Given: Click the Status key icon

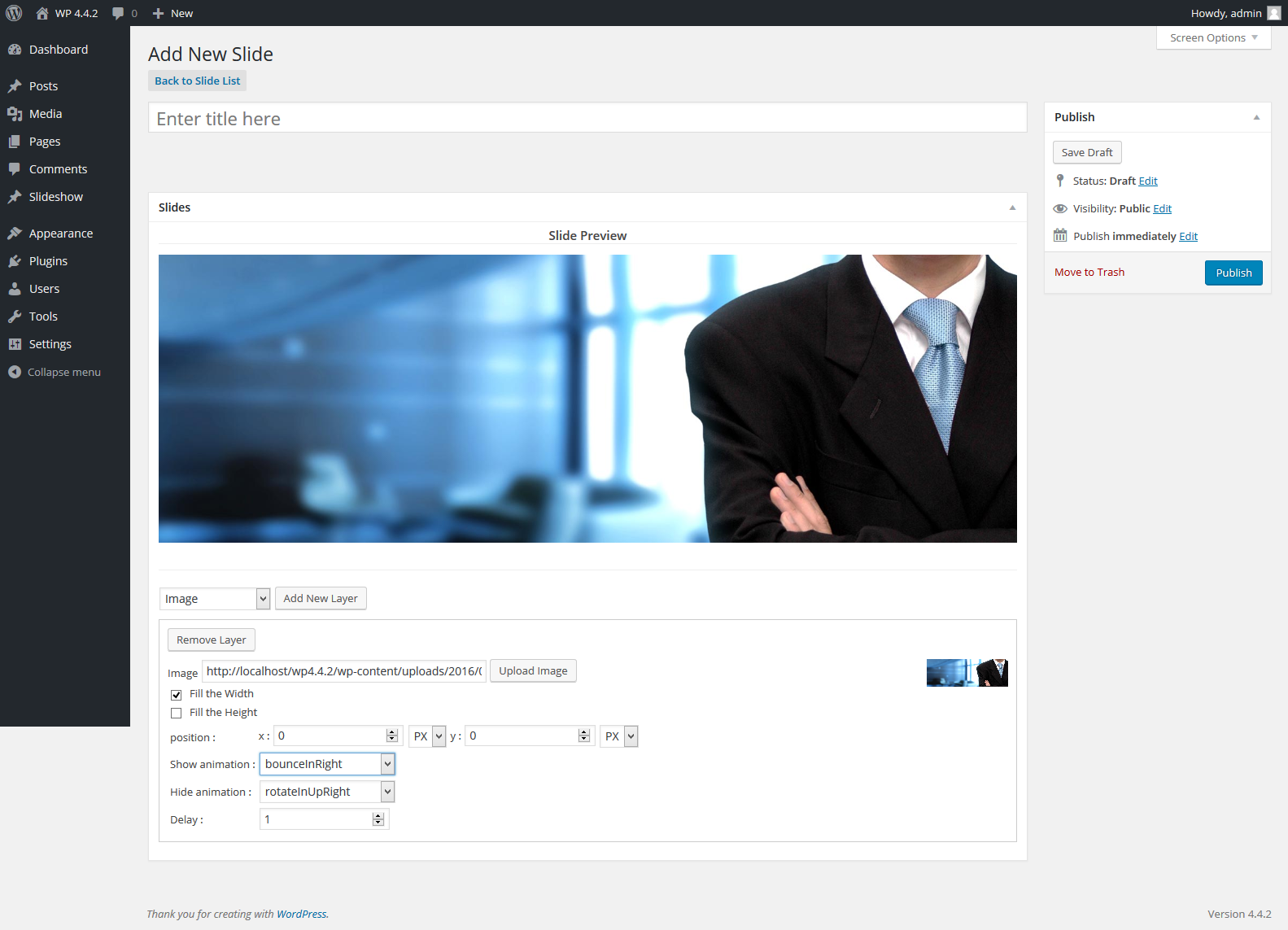Looking at the screenshot, I should 1060,181.
